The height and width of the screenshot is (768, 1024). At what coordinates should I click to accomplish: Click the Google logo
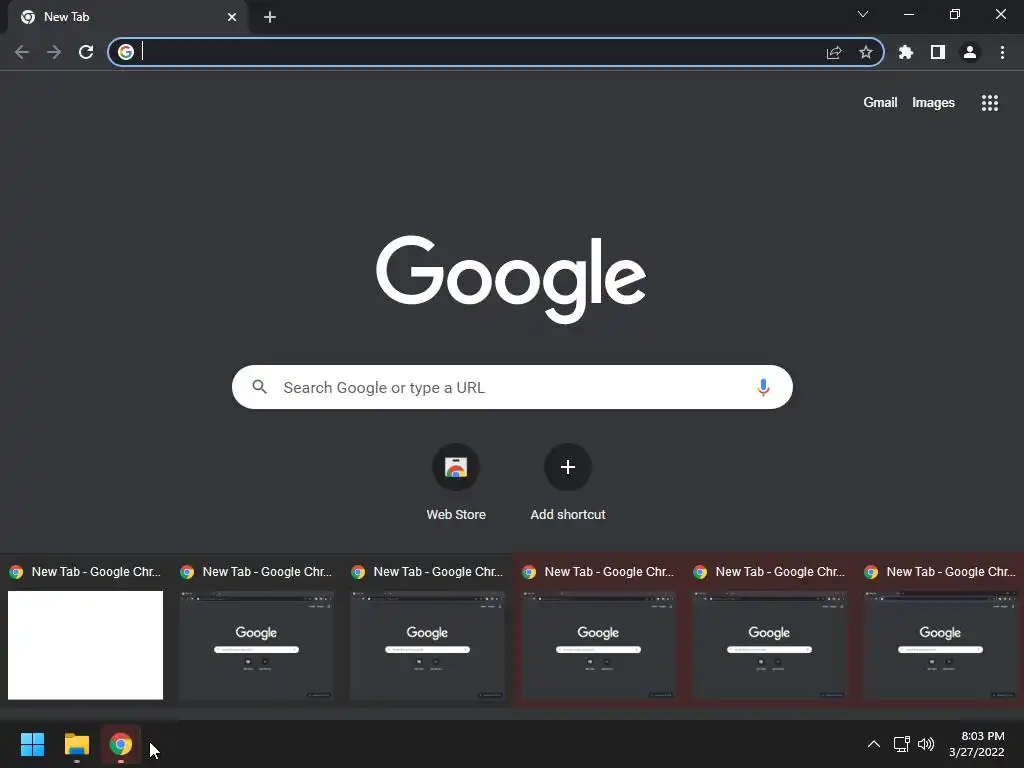click(x=511, y=279)
